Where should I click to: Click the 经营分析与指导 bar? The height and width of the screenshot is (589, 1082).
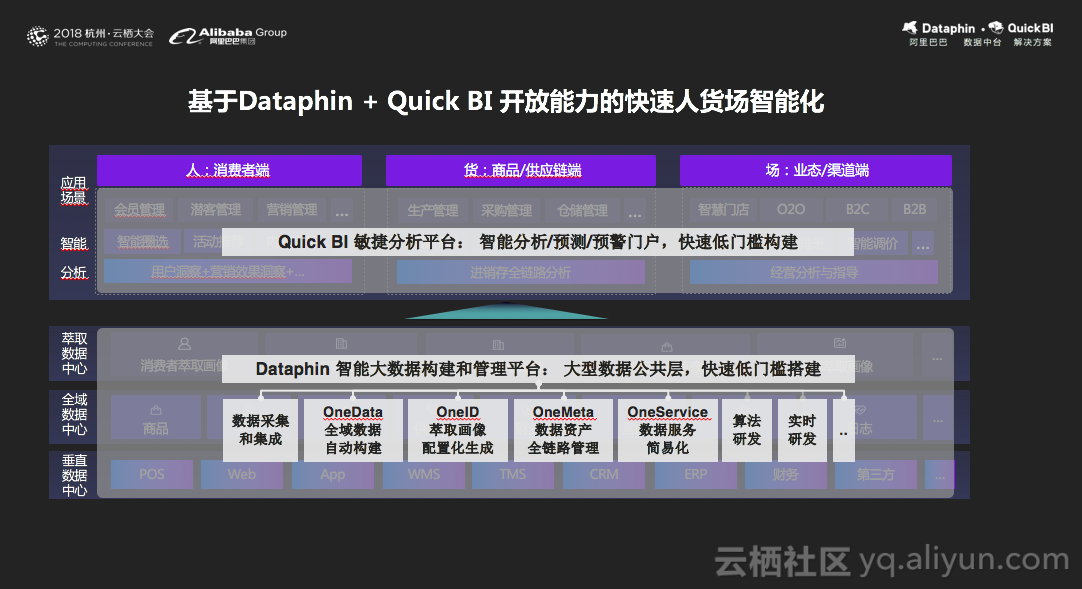tap(814, 272)
